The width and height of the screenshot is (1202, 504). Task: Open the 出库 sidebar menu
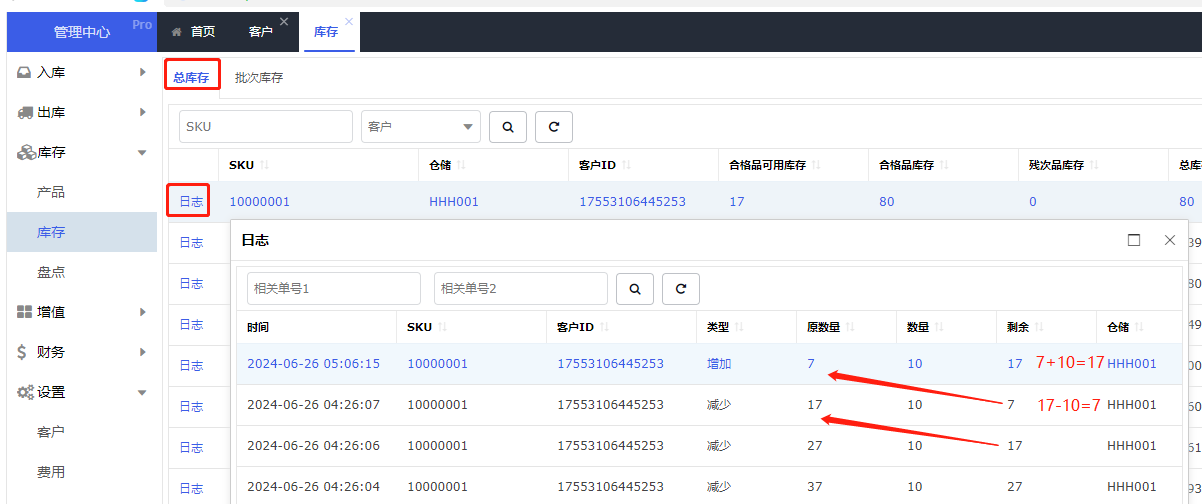(82, 112)
